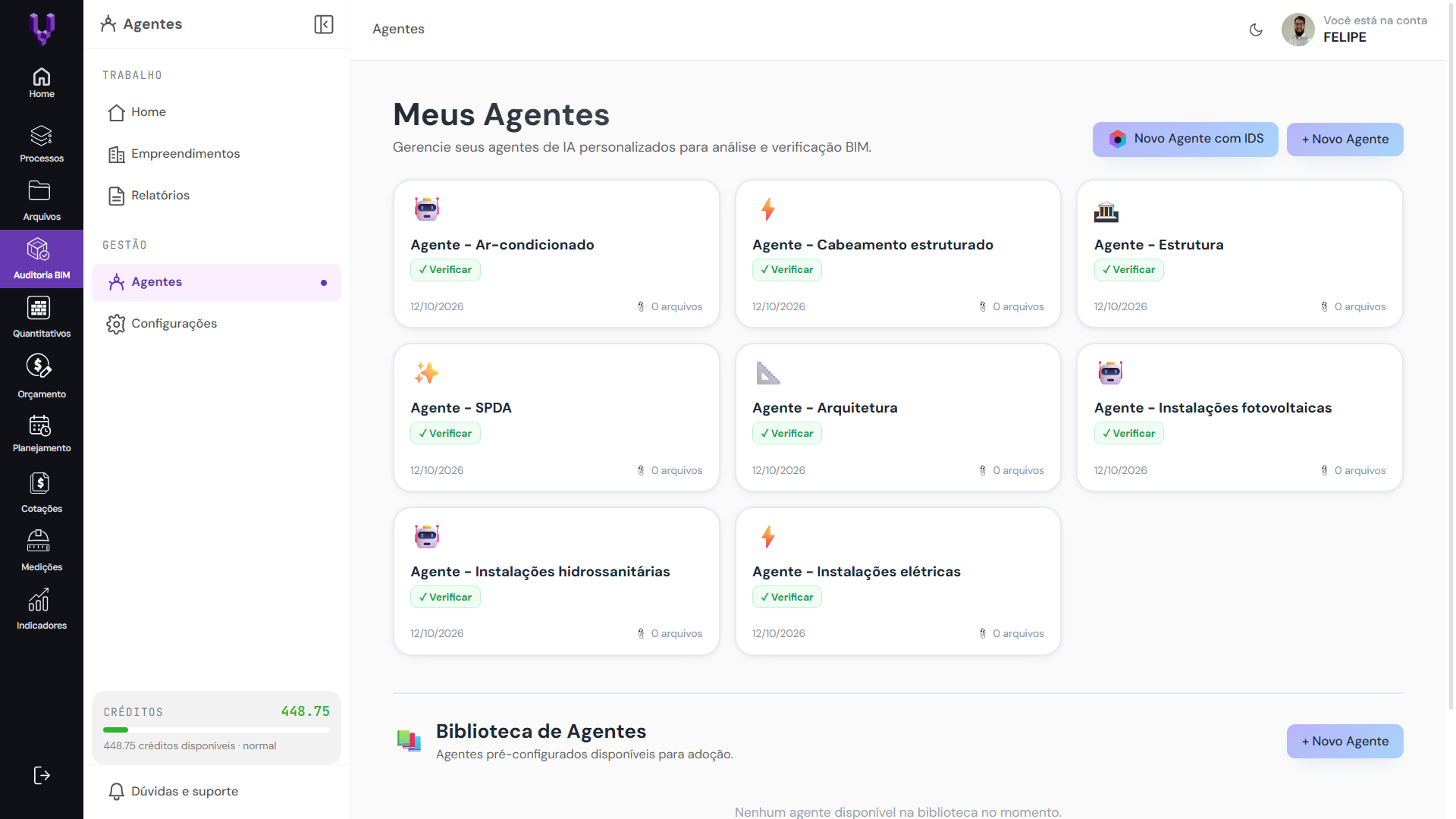Open Agente - Instalações fotovoltaicas card title

click(1213, 408)
